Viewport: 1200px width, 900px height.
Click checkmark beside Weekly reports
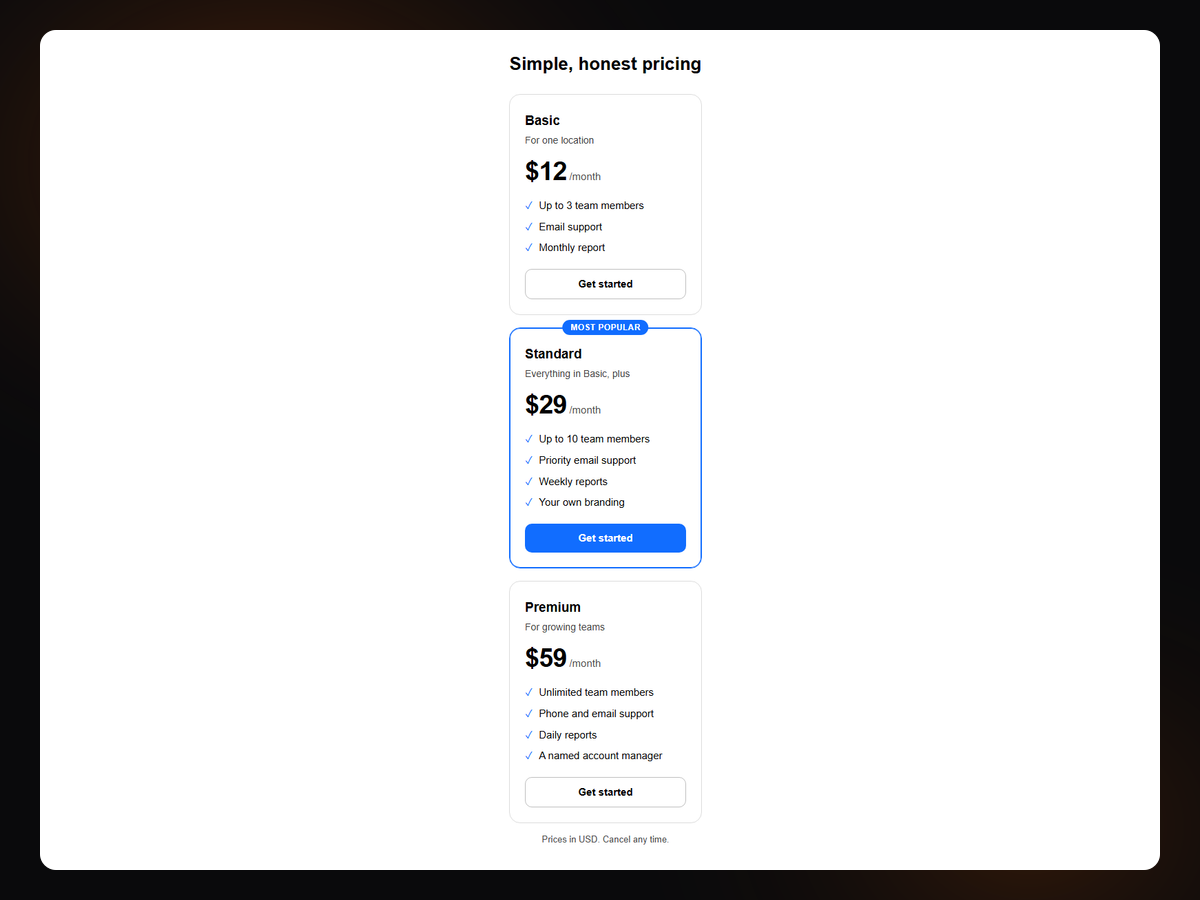tap(529, 482)
